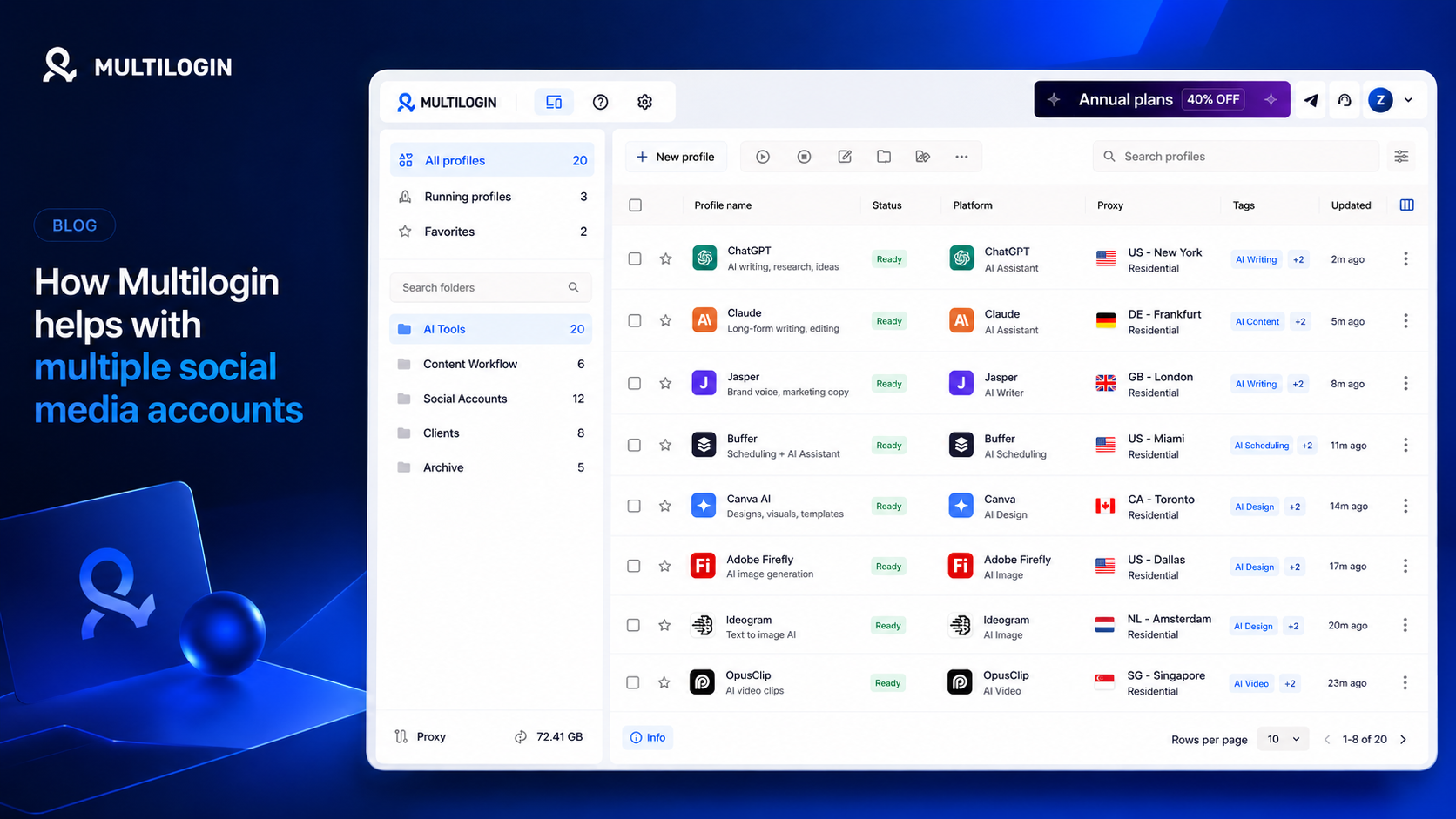Check the Jasper profile checkbox
Image resolution: width=1456 pixels, height=819 pixels.
pos(635,383)
